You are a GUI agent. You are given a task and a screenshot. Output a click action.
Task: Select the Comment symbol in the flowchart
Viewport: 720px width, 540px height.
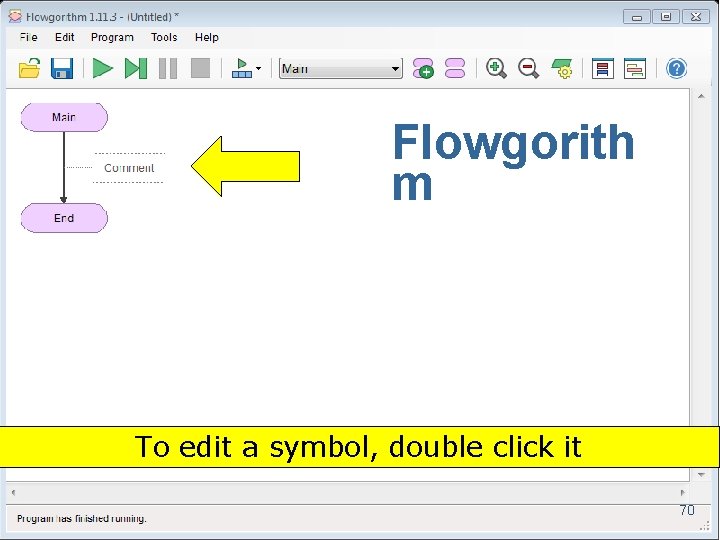(129, 168)
